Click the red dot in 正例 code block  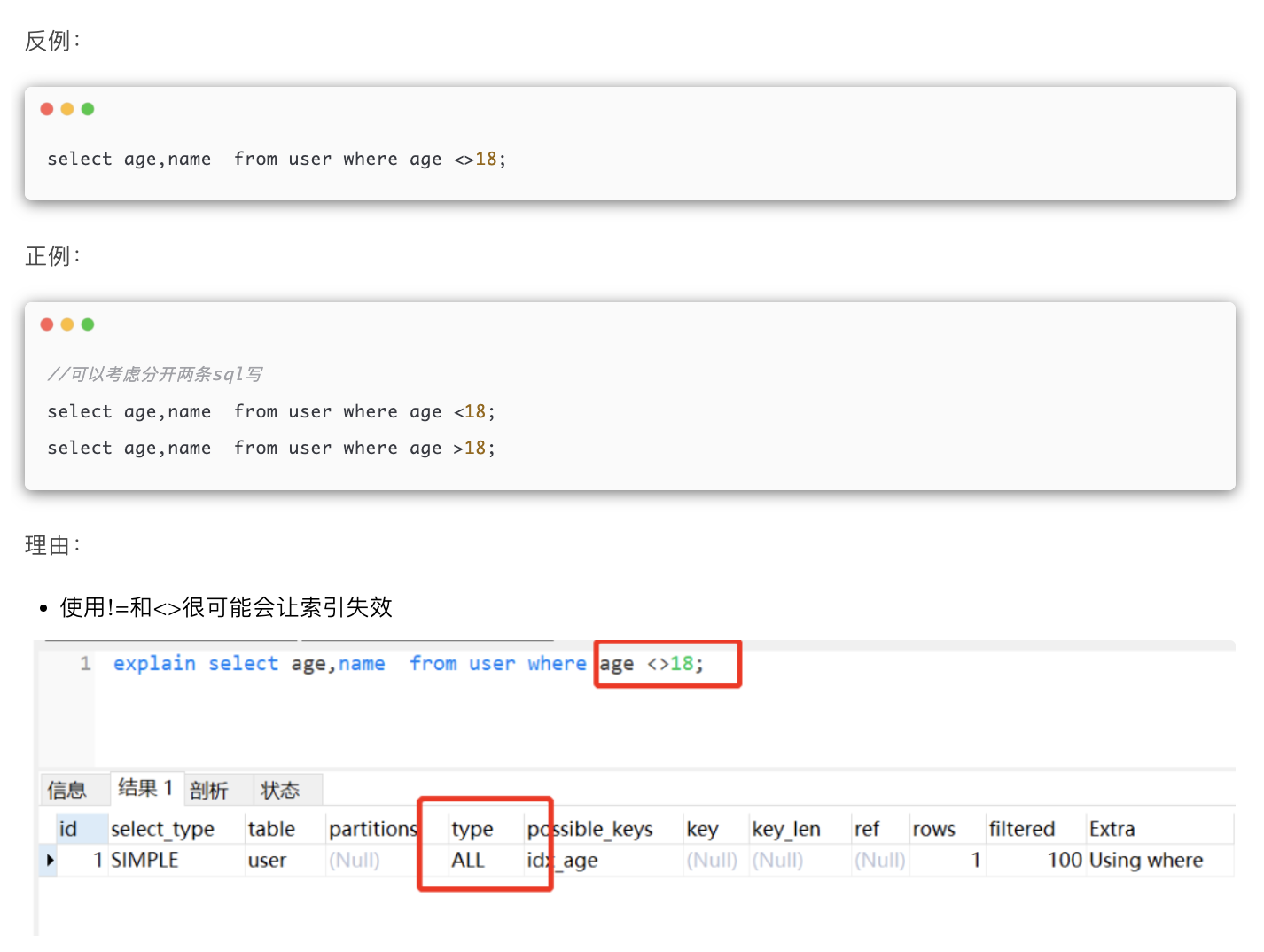coord(47,324)
